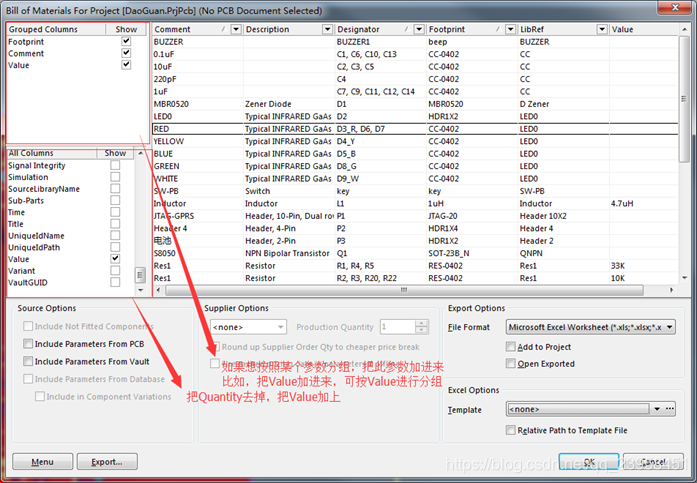697x483 pixels.
Task: Click the table vertical scrollbar thumb
Action: (684, 99)
